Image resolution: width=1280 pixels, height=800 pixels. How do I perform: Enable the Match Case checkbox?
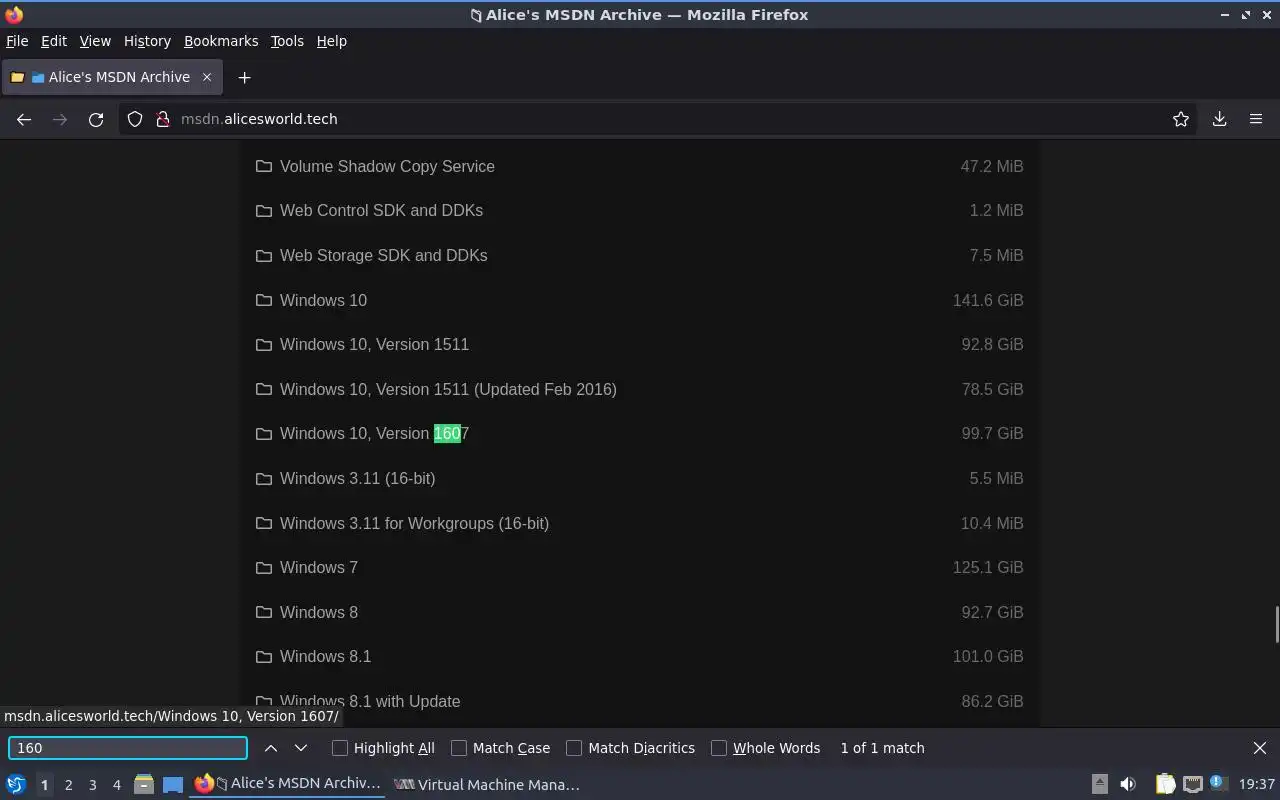(x=459, y=748)
